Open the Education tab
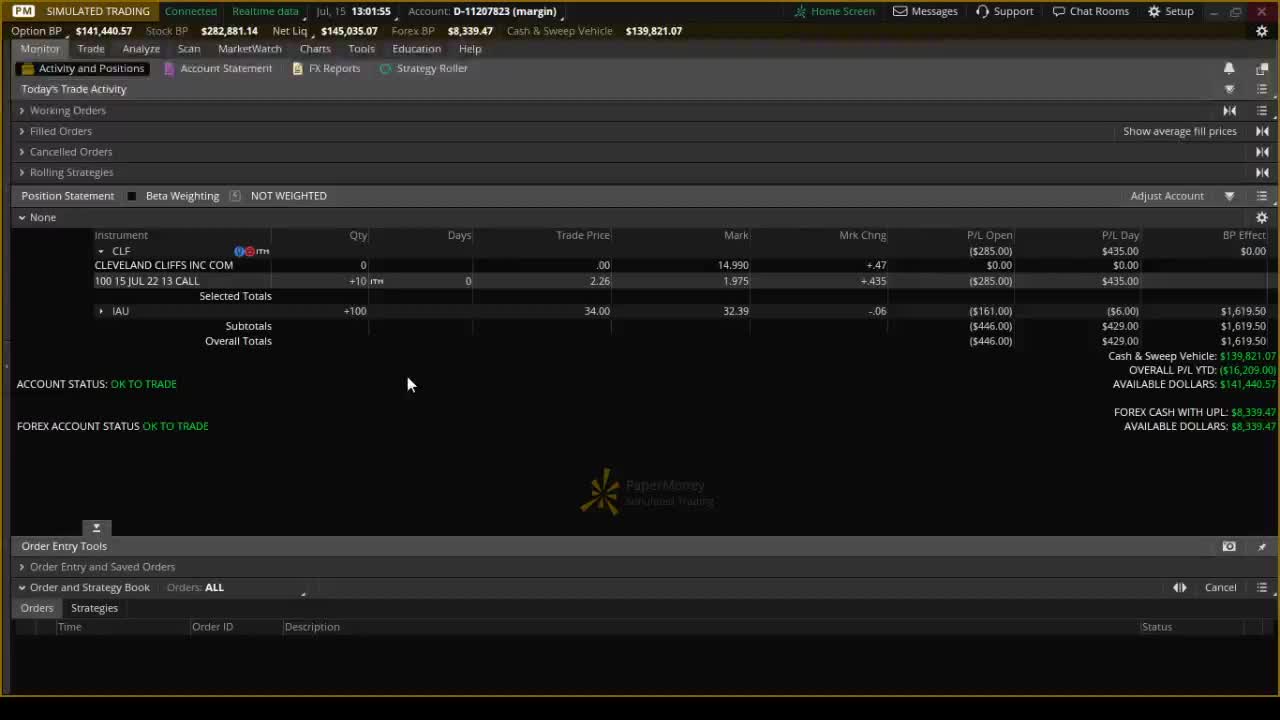The width and height of the screenshot is (1280, 720). tap(416, 49)
